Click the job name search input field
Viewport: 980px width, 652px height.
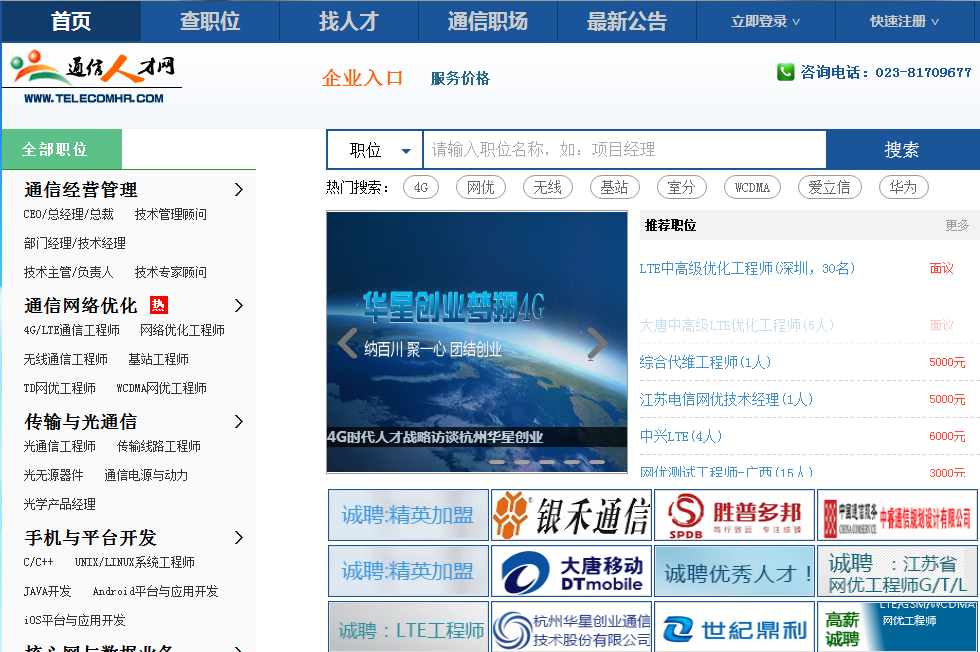click(624, 150)
